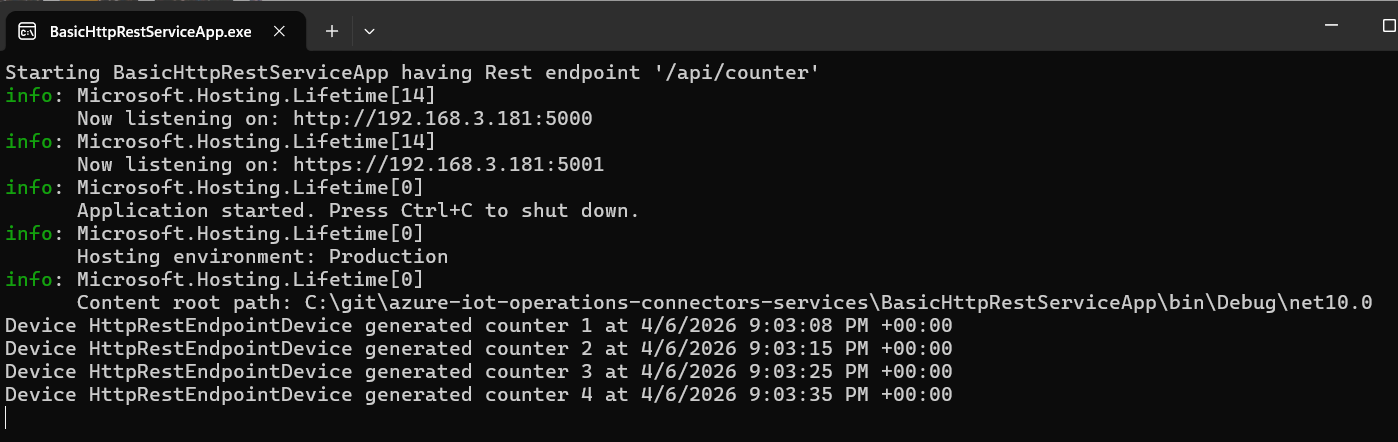
Task: Click the http://192.168.3.181:5000 URL
Action: click(442, 119)
